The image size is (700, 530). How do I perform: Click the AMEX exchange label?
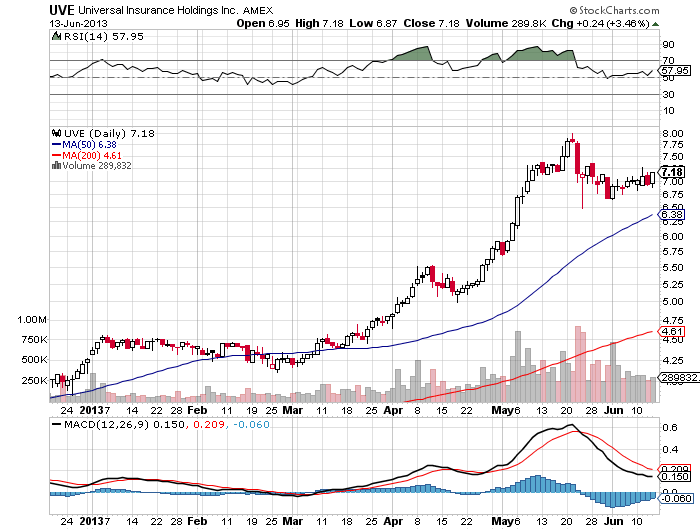(x=258, y=10)
